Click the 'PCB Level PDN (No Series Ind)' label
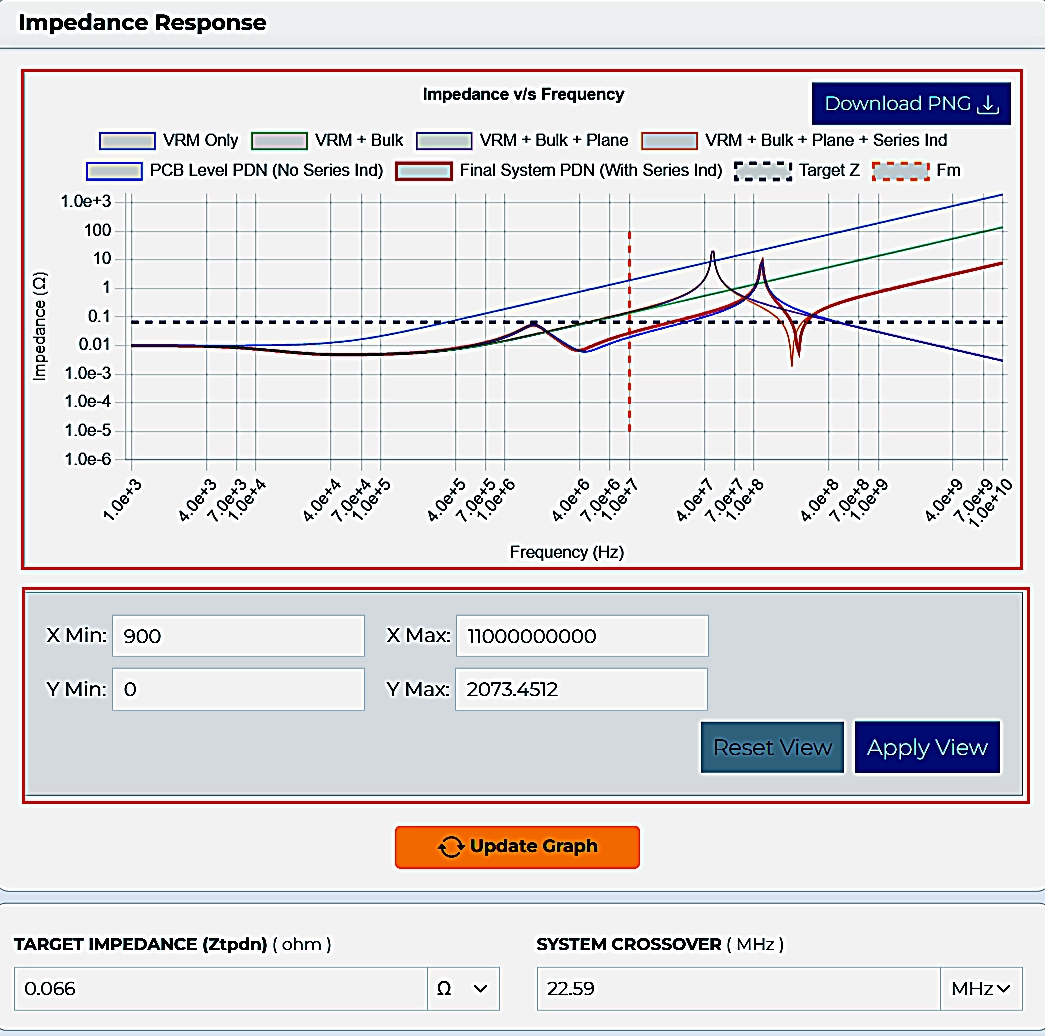This screenshot has width=1045, height=1036. click(267, 171)
